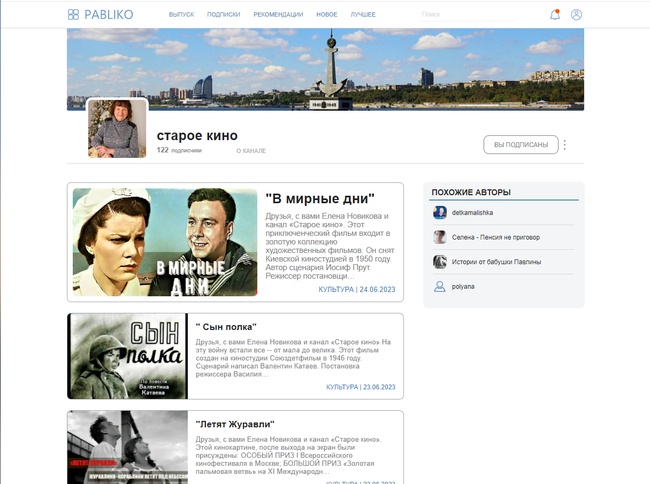The height and width of the screenshot is (484, 650).
Task: Click the channel banner image
Action: point(325,69)
